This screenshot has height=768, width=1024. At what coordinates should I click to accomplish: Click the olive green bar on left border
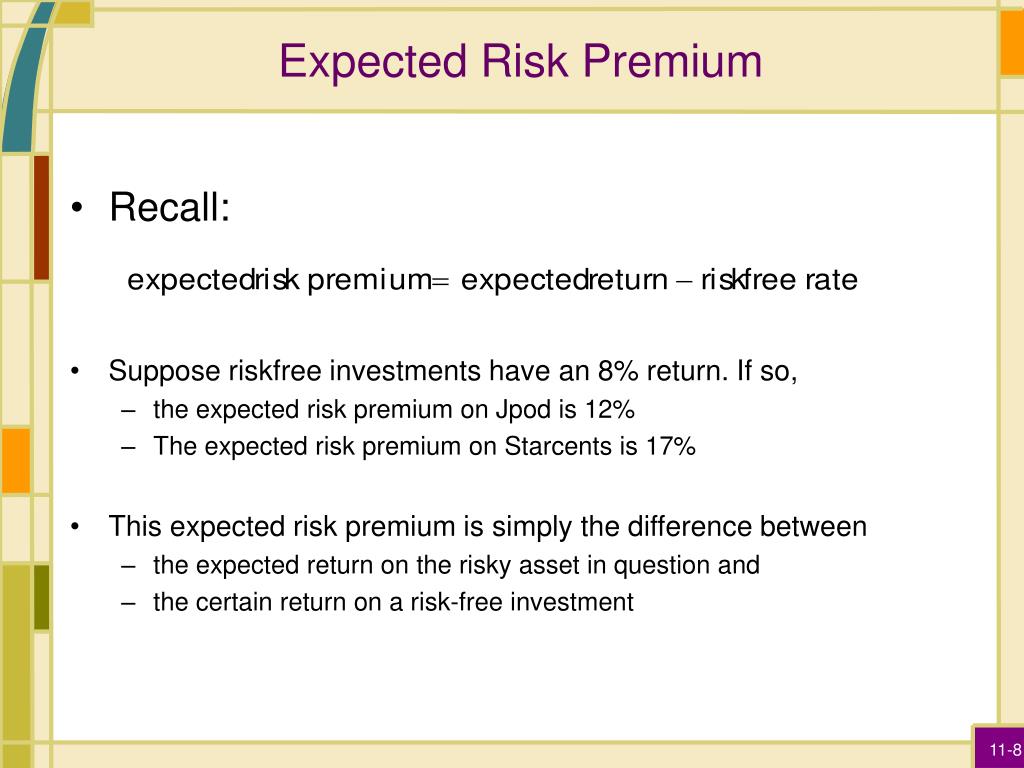click(x=41, y=598)
